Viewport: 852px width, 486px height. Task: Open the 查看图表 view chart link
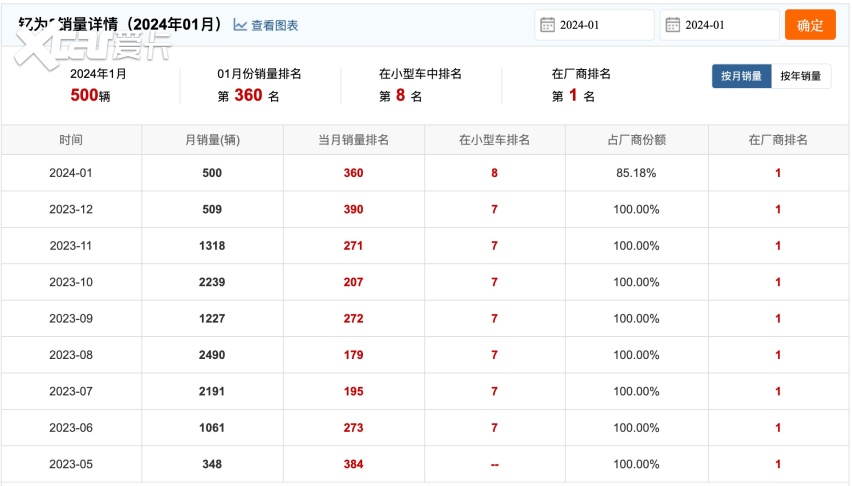click(274, 25)
